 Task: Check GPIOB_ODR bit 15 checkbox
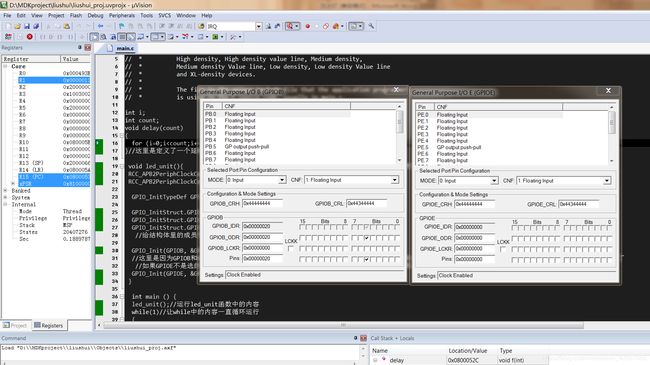tap(302, 238)
